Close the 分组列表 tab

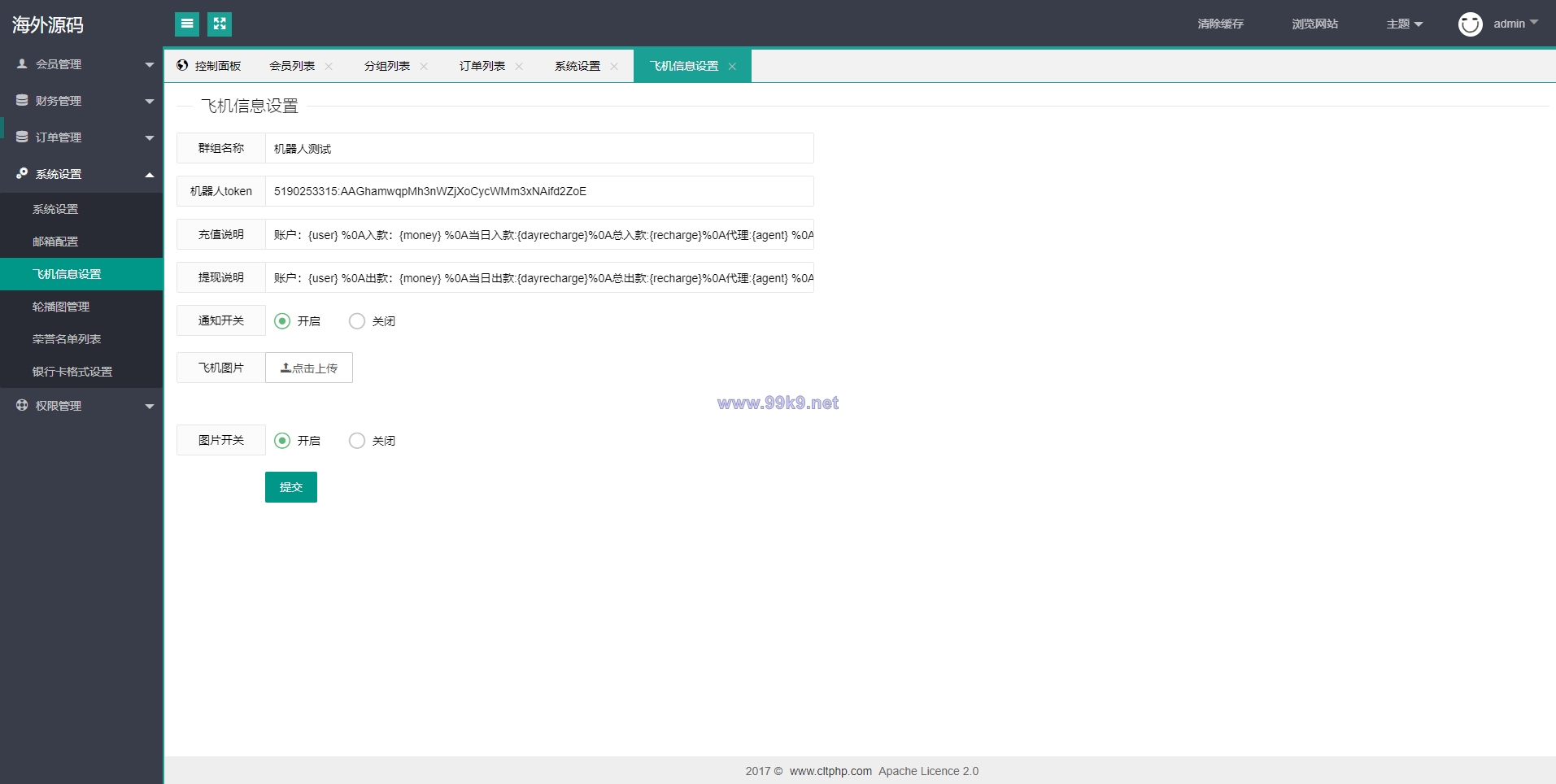tap(424, 67)
